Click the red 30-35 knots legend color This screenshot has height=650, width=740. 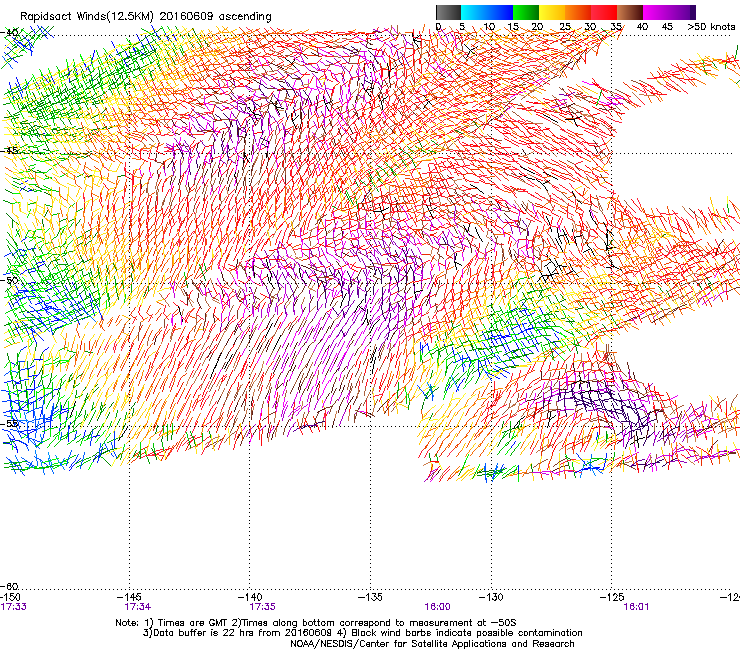604,12
